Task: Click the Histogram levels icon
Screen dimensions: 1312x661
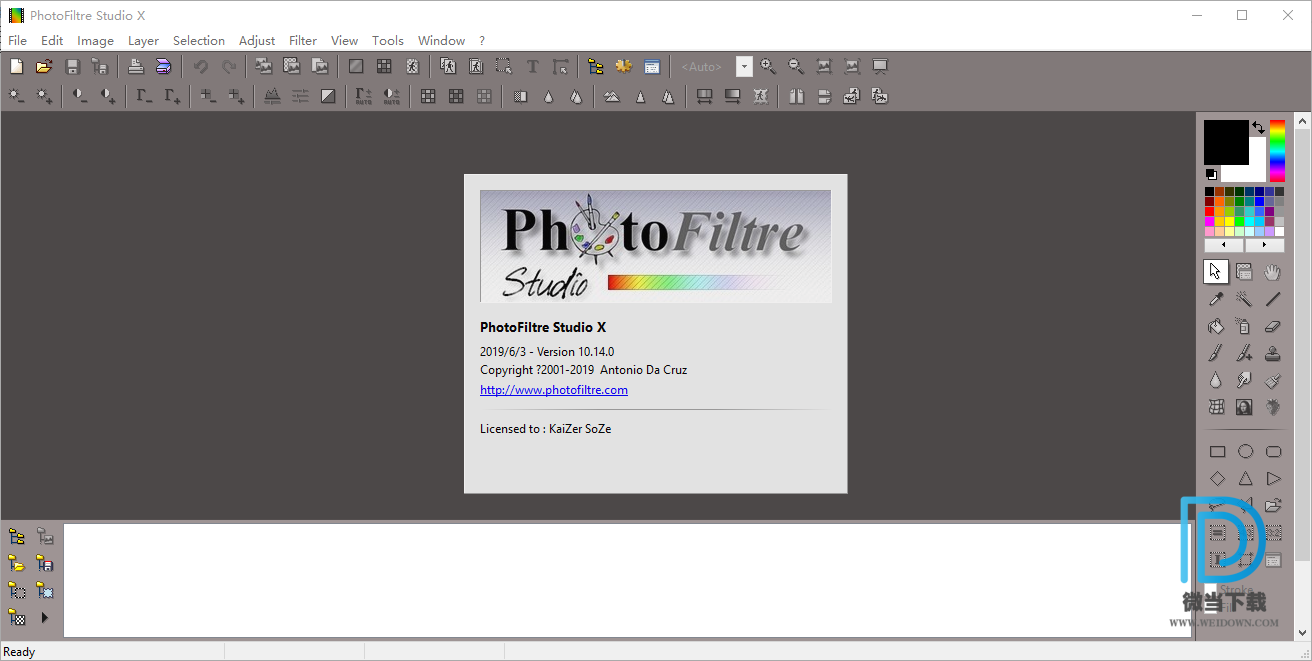Action: coord(272,97)
